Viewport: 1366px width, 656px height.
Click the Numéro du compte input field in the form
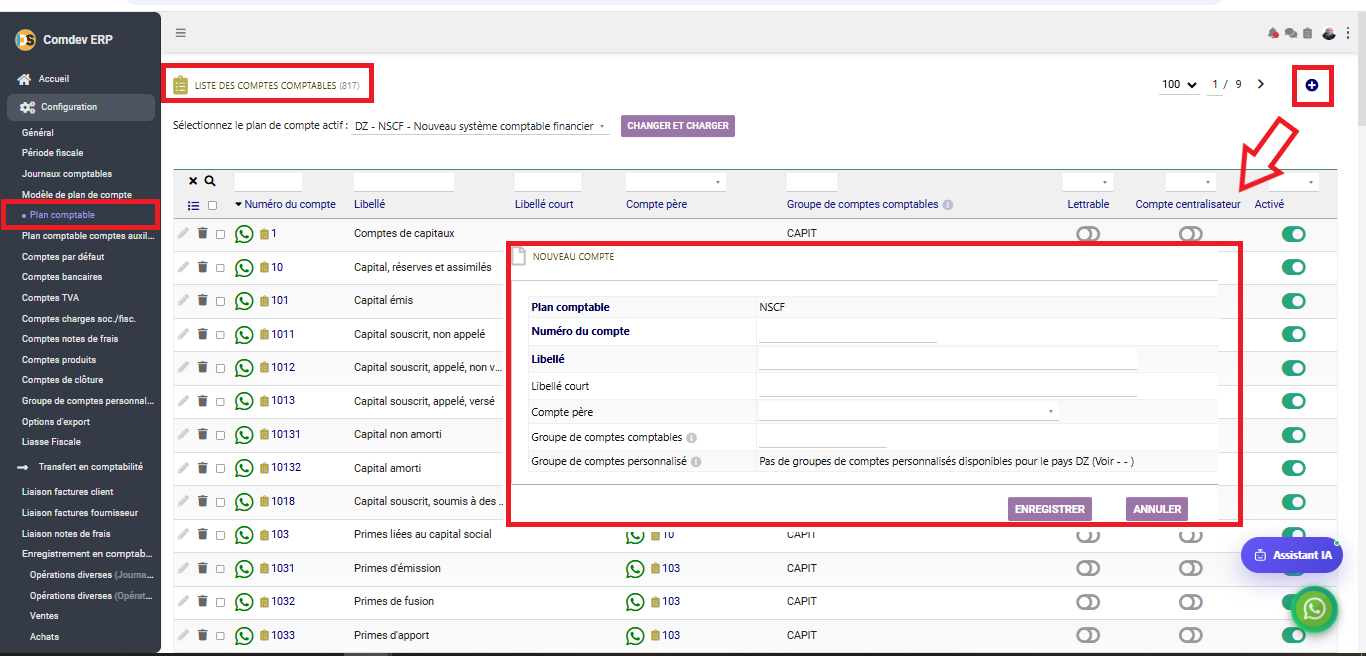pos(847,332)
